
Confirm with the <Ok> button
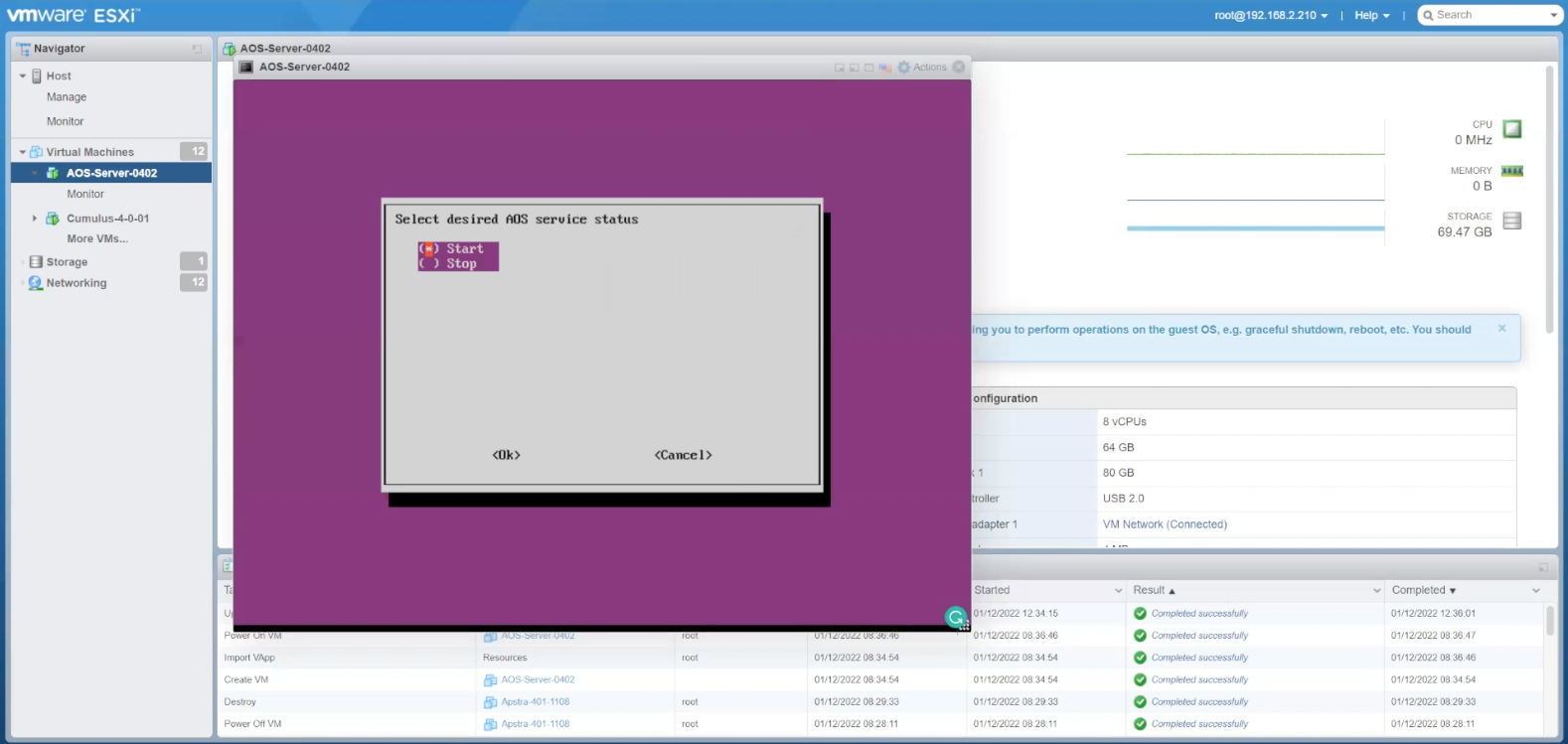[507, 455]
